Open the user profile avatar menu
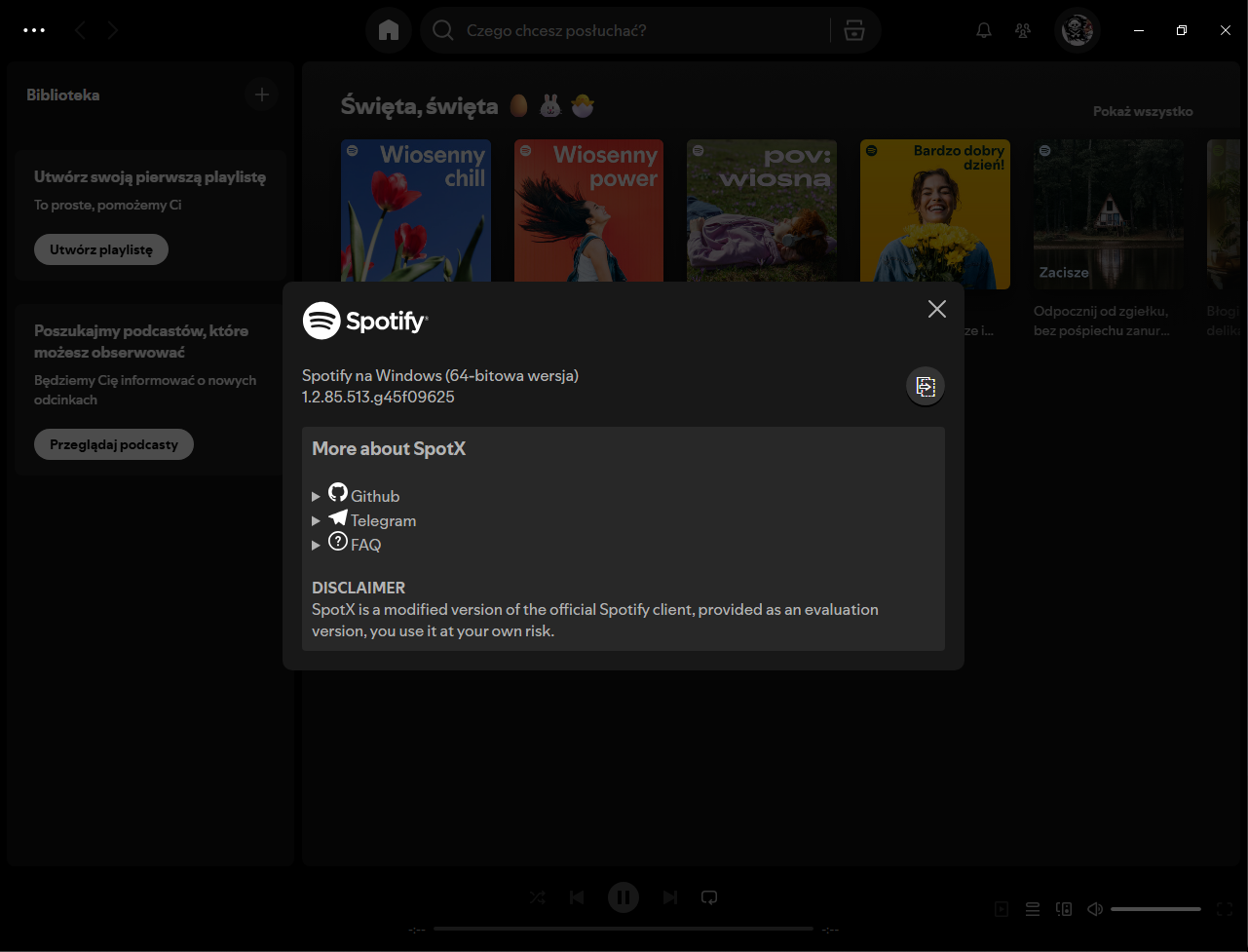 pos(1078,30)
